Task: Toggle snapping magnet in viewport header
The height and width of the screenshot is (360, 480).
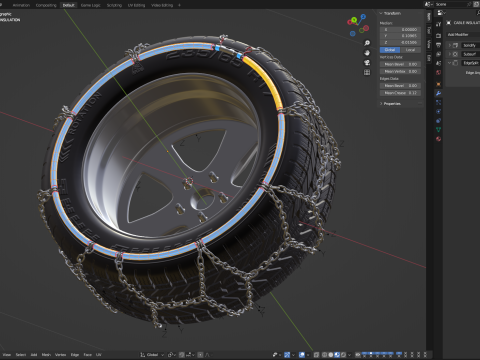Action: 182,355
